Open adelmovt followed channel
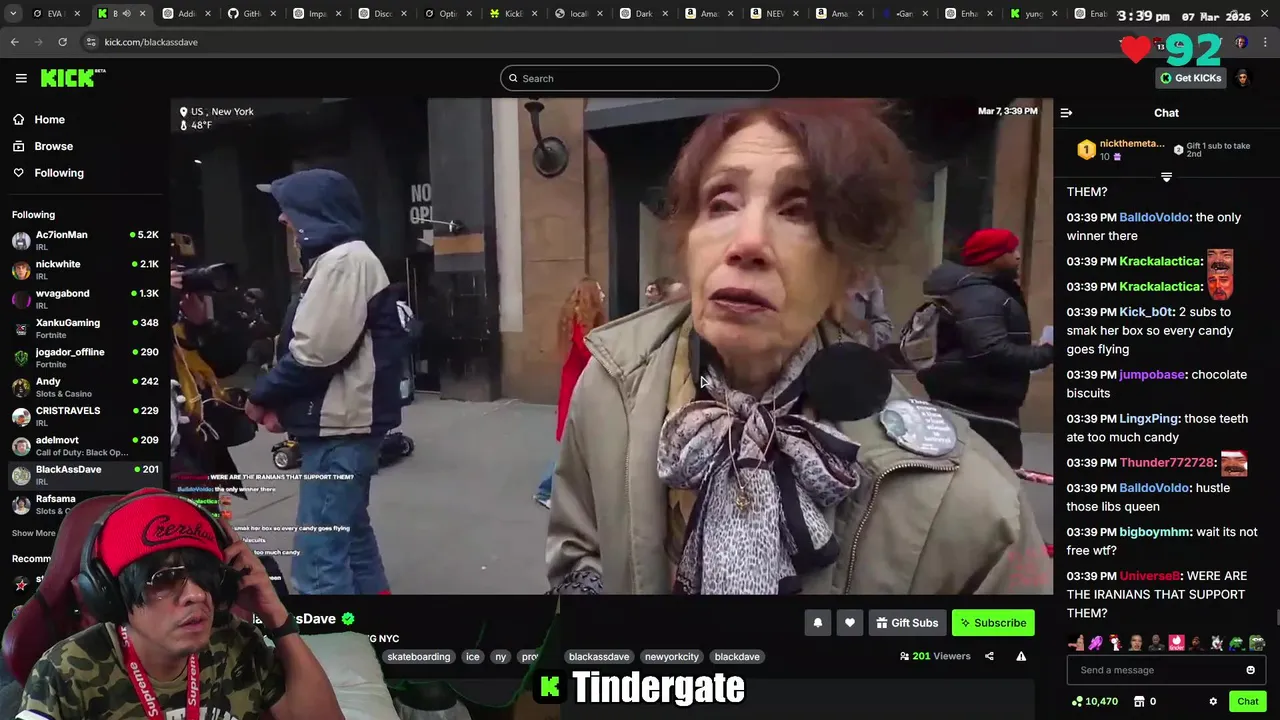 click(85, 445)
